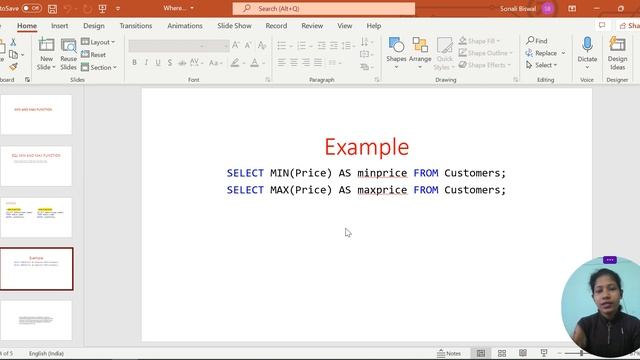The height and width of the screenshot is (360, 640).
Task: Apply shadow to text
Action: [170, 63]
